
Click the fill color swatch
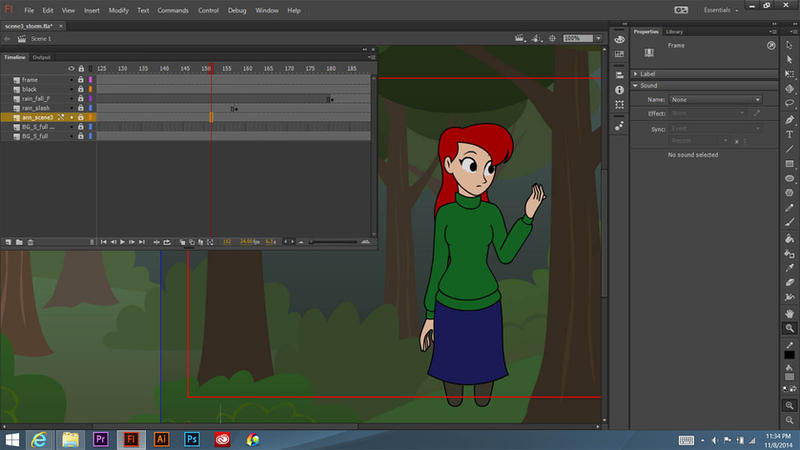[789, 377]
